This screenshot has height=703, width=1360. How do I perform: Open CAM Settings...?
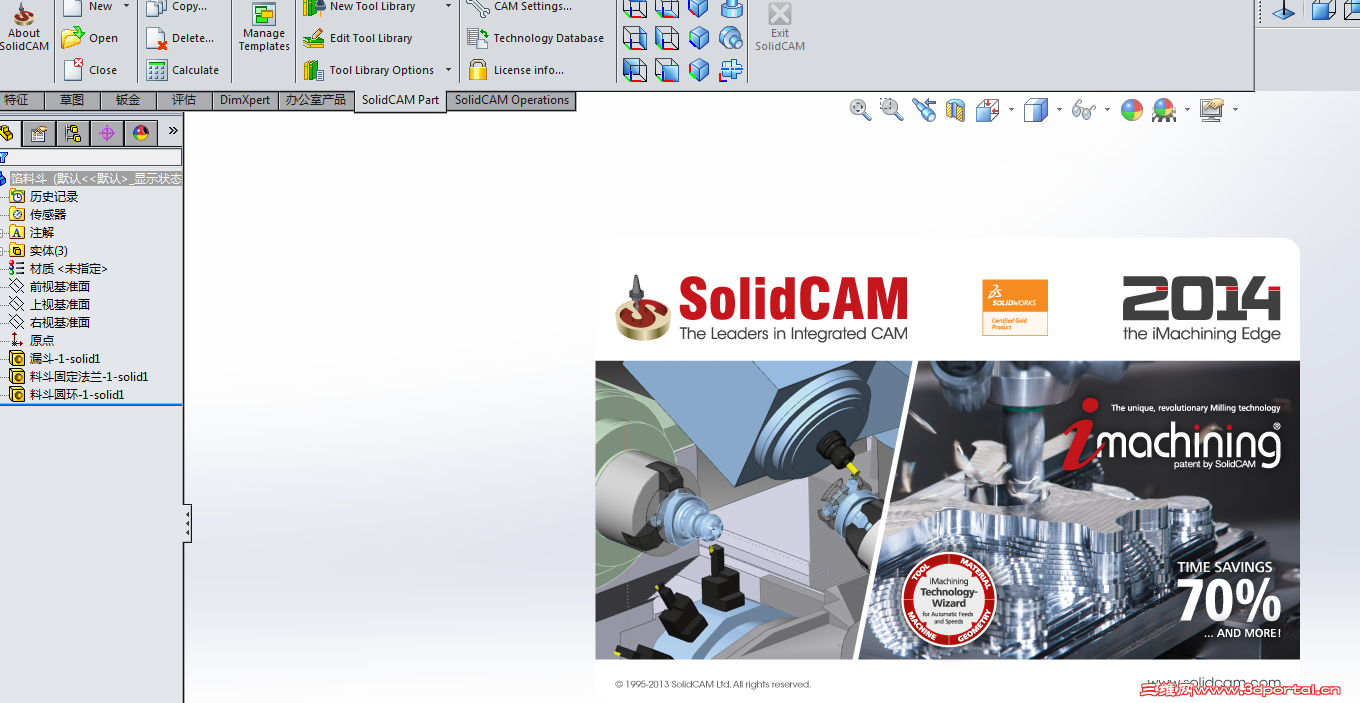tap(520, 7)
